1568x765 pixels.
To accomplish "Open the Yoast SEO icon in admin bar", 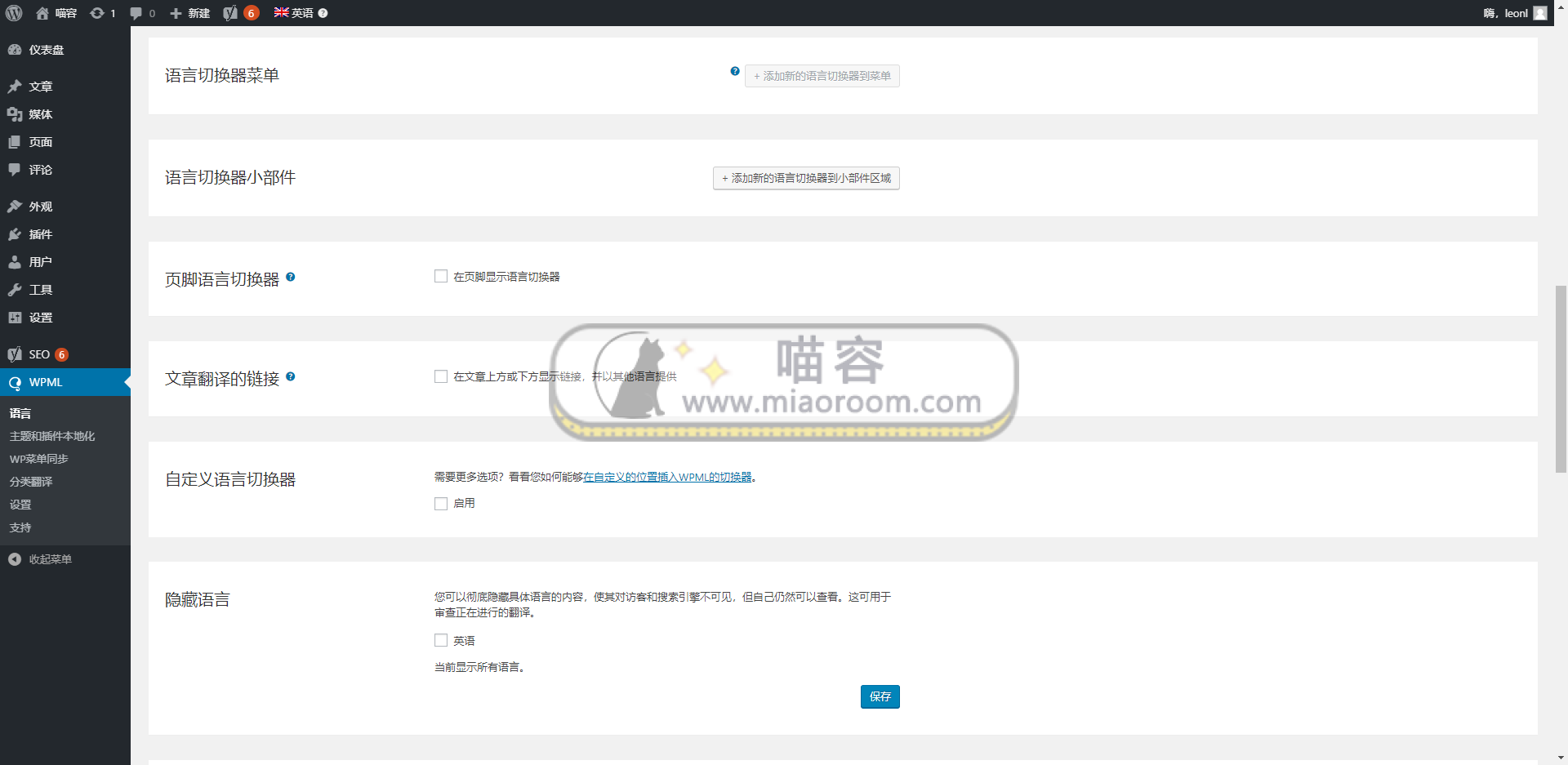I will click(230, 13).
